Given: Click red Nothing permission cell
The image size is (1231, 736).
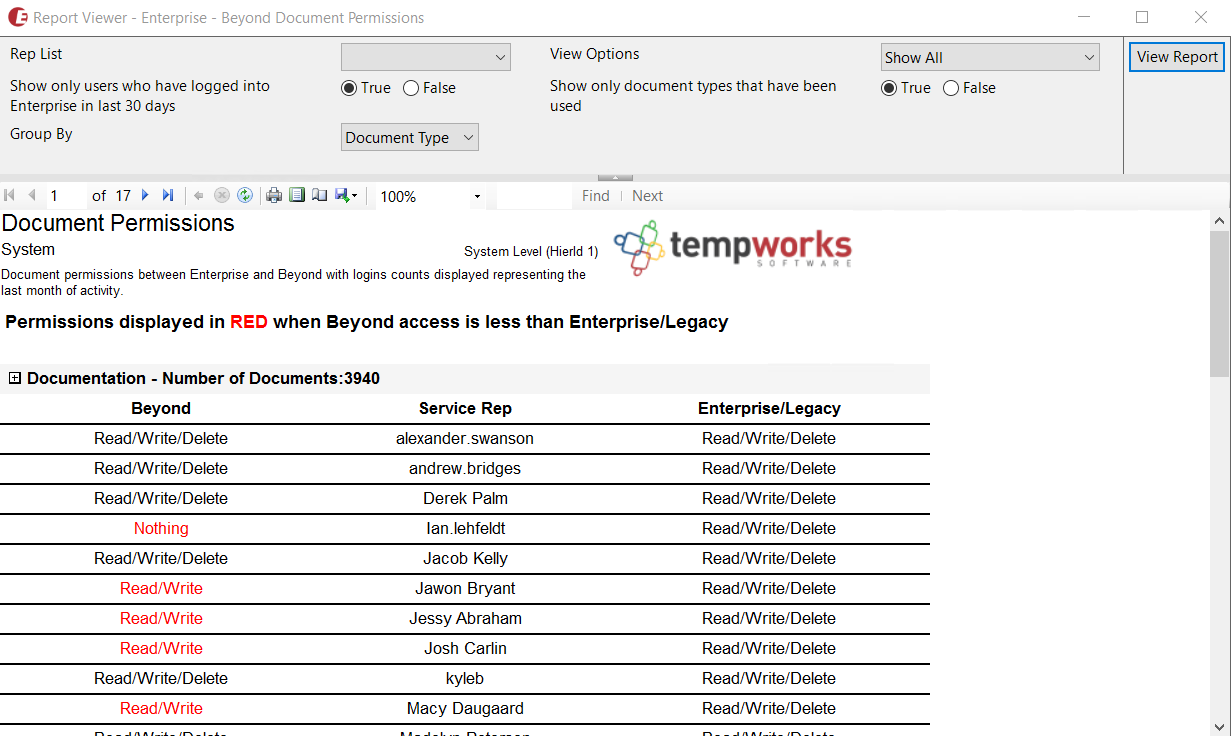Looking at the screenshot, I should click(161, 528).
